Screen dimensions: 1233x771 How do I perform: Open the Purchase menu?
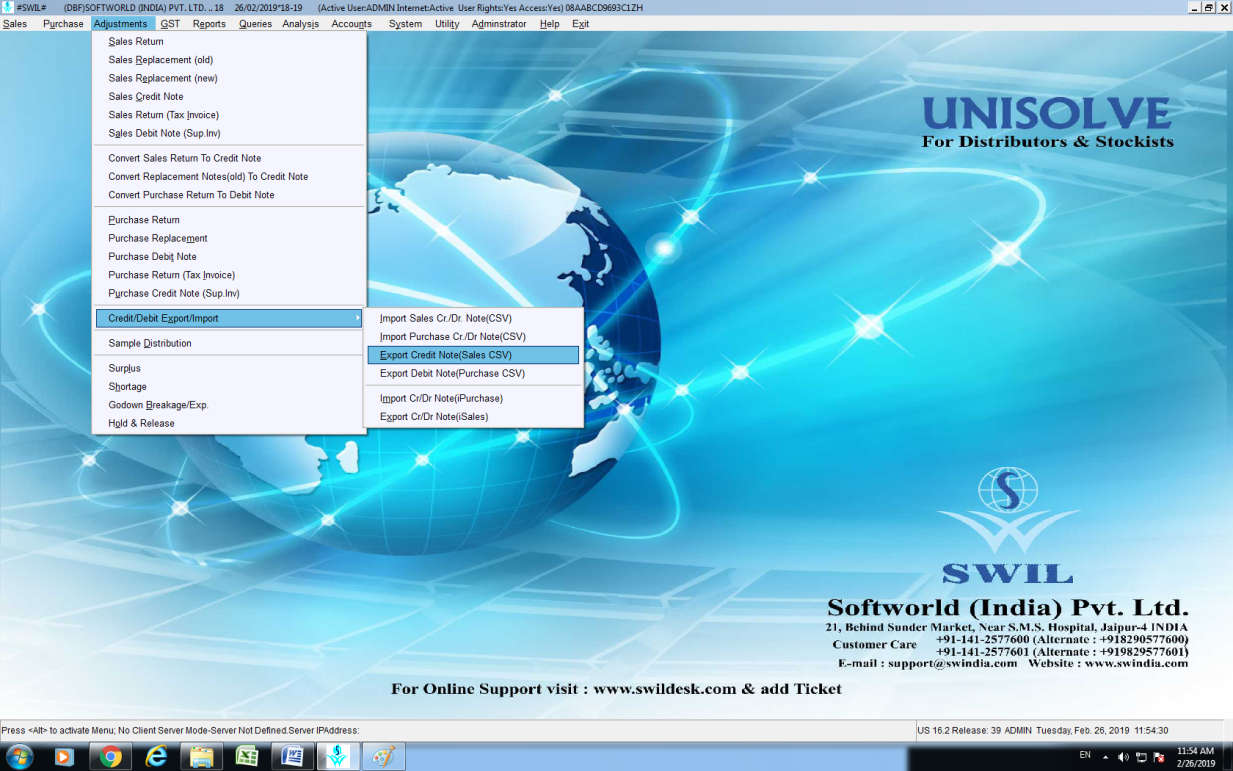click(63, 24)
